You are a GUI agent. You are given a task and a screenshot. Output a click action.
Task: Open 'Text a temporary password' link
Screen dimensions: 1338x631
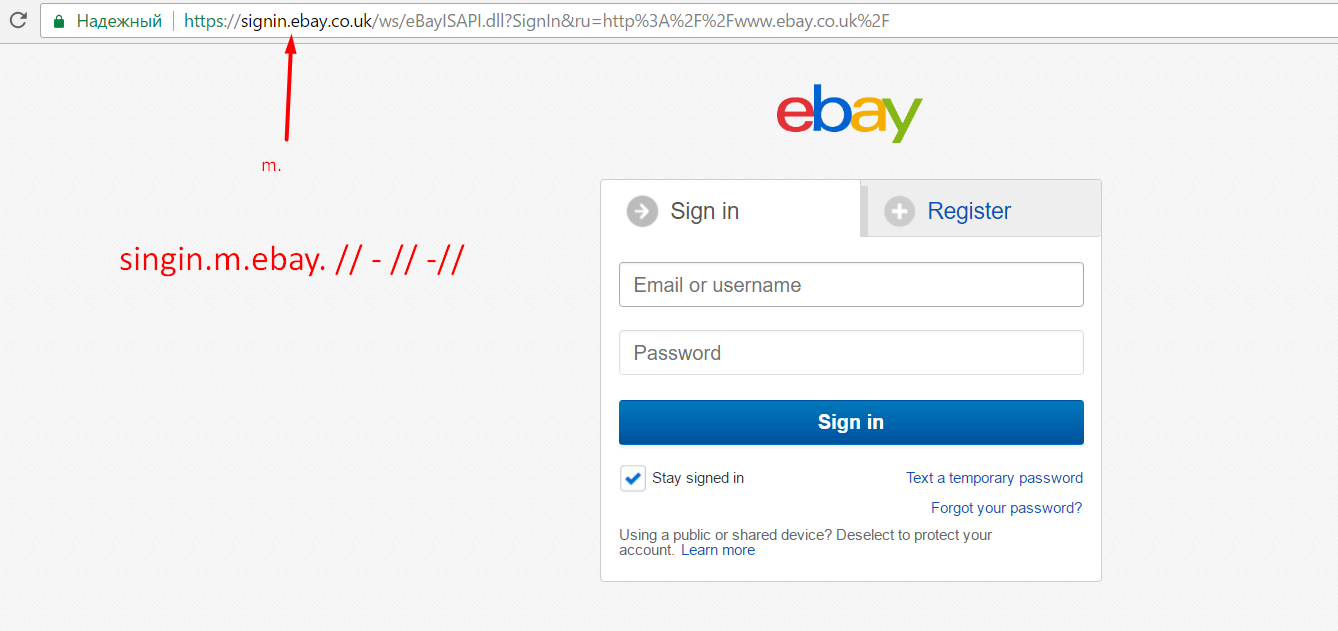(994, 478)
